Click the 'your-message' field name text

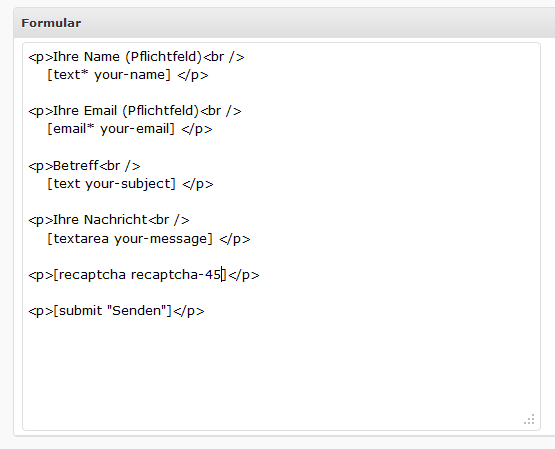click(x=161, y=239)
